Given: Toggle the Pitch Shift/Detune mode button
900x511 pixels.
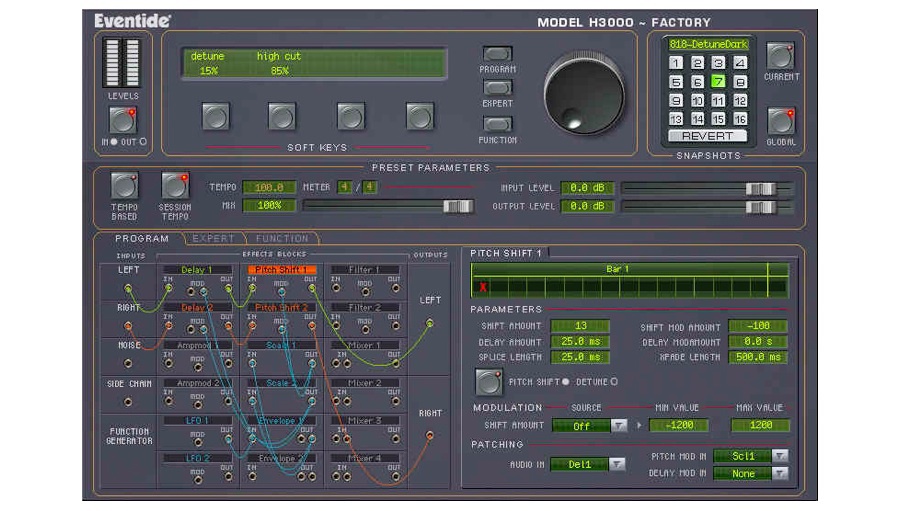Looking at the screenshot, I should (x=488, y=382).
